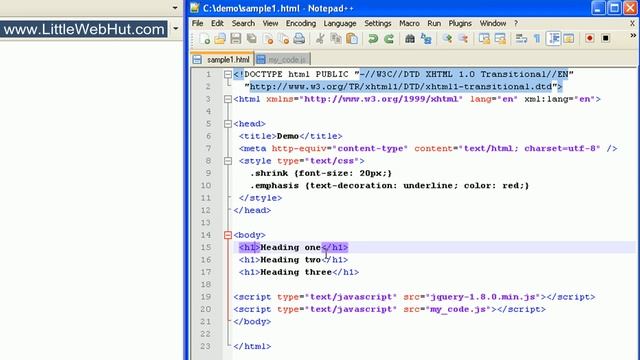The height and width of the screenshot is (360, 640).
Task: Paste with the clipboard icon
Action: 352,39
